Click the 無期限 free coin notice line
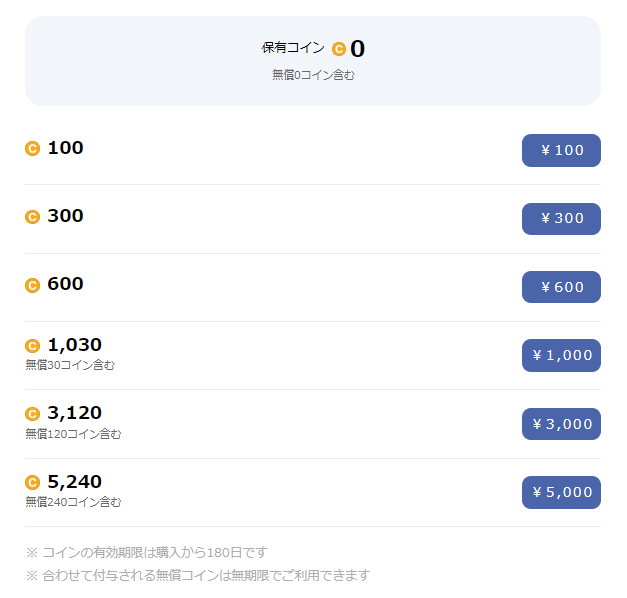627x598 pixels. coord(198,575)
